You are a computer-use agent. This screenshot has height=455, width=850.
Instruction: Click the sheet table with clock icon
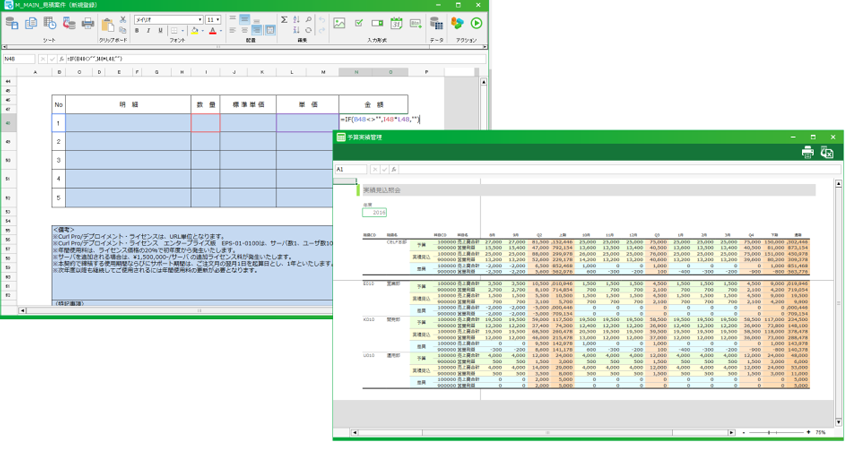click(50, 23)
